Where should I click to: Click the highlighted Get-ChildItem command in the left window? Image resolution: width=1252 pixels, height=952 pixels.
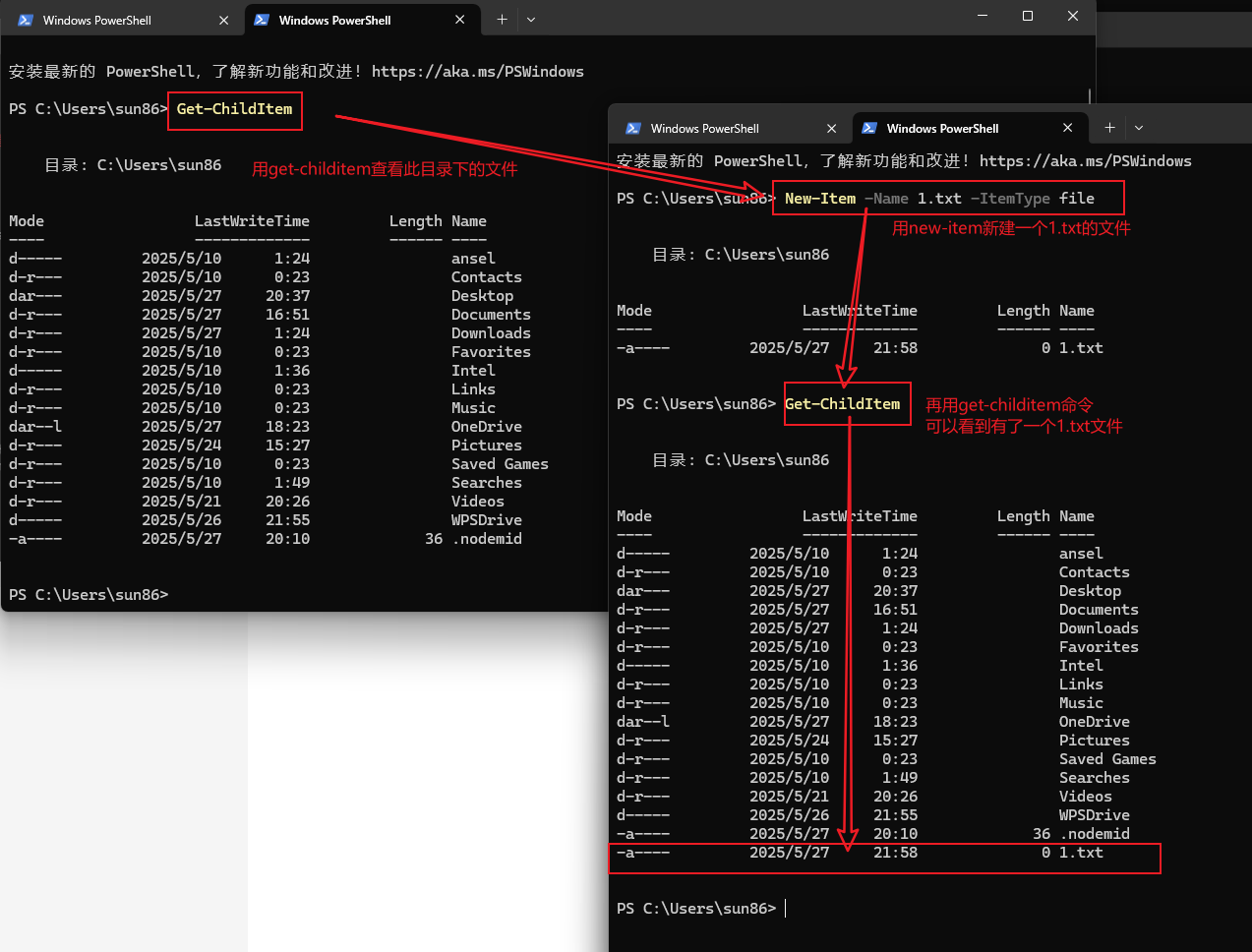[x=234, y=109]
